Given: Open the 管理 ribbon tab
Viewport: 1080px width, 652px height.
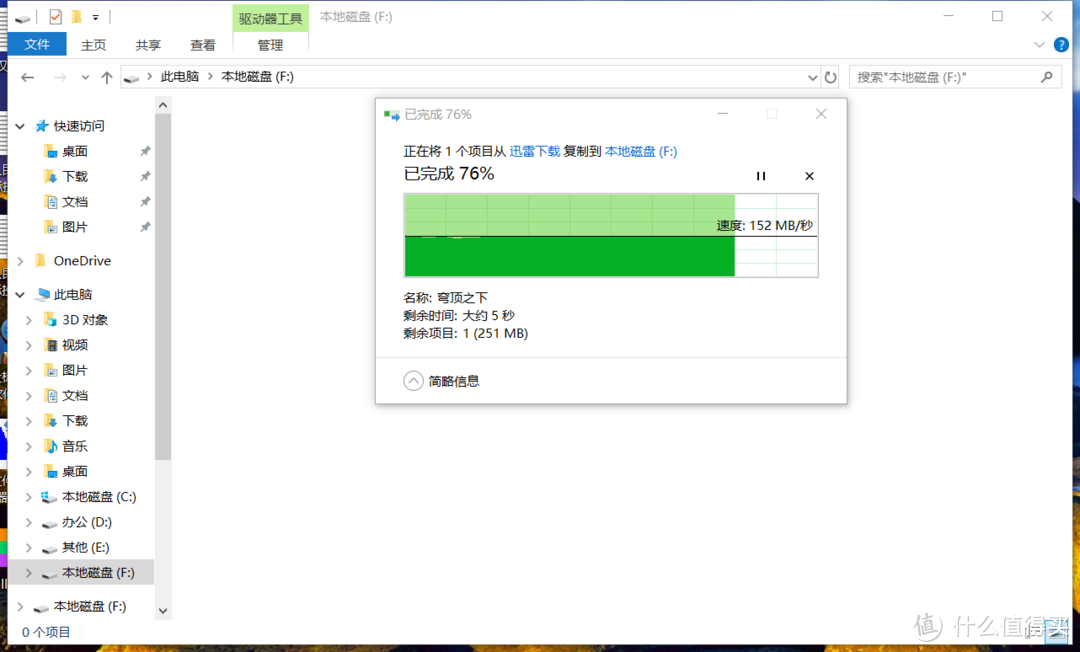Looking at the screenshot, I should pos(270,45).
